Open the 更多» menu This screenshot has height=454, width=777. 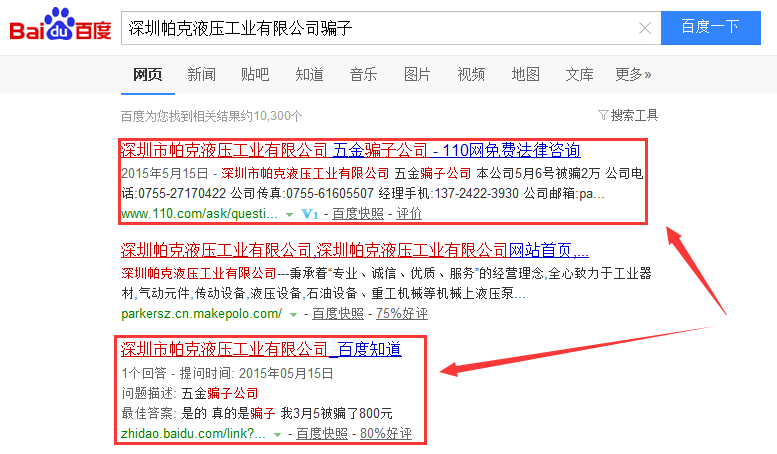[633, 74]
